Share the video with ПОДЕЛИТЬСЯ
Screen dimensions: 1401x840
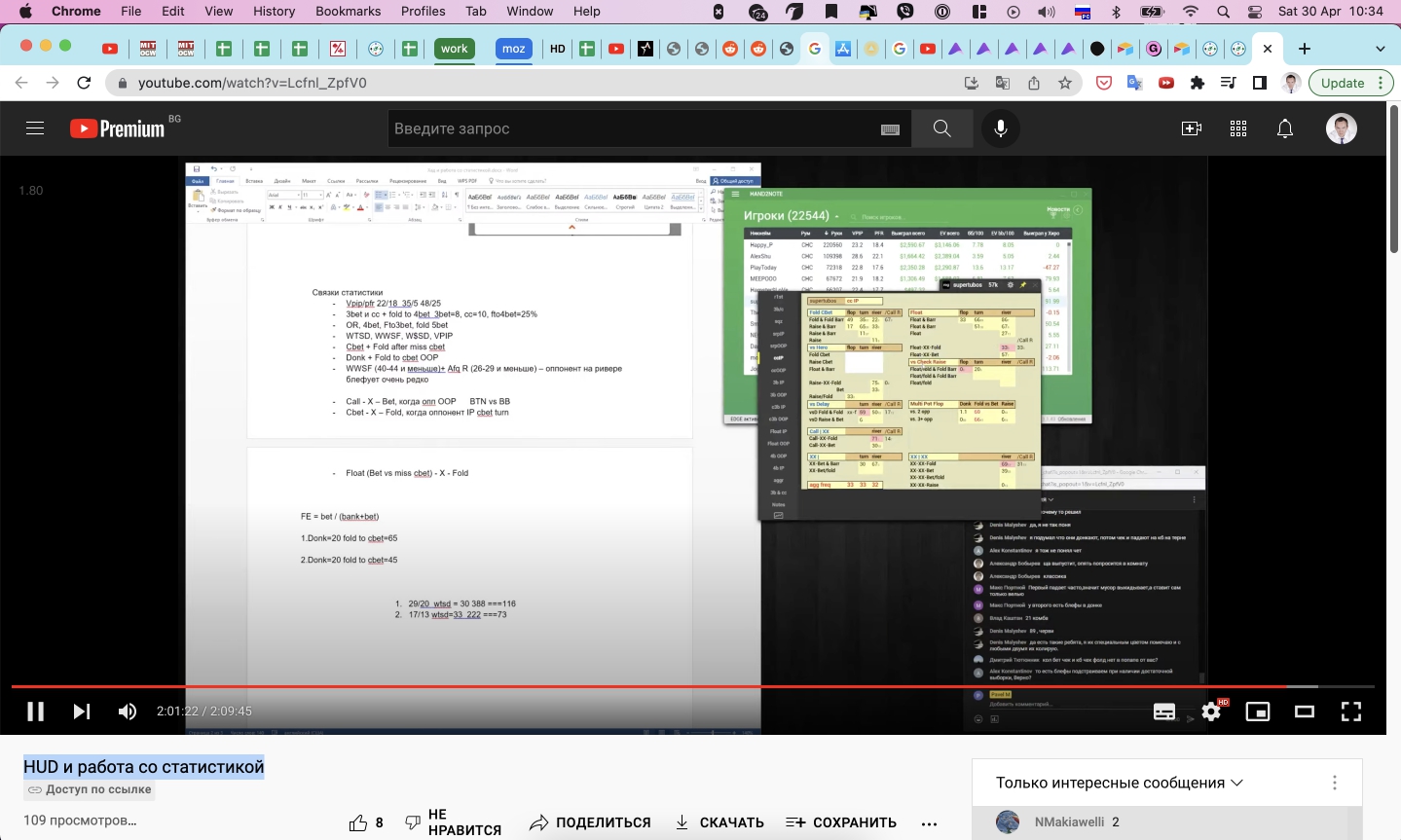pyautogui.click(x=590, y=822)
